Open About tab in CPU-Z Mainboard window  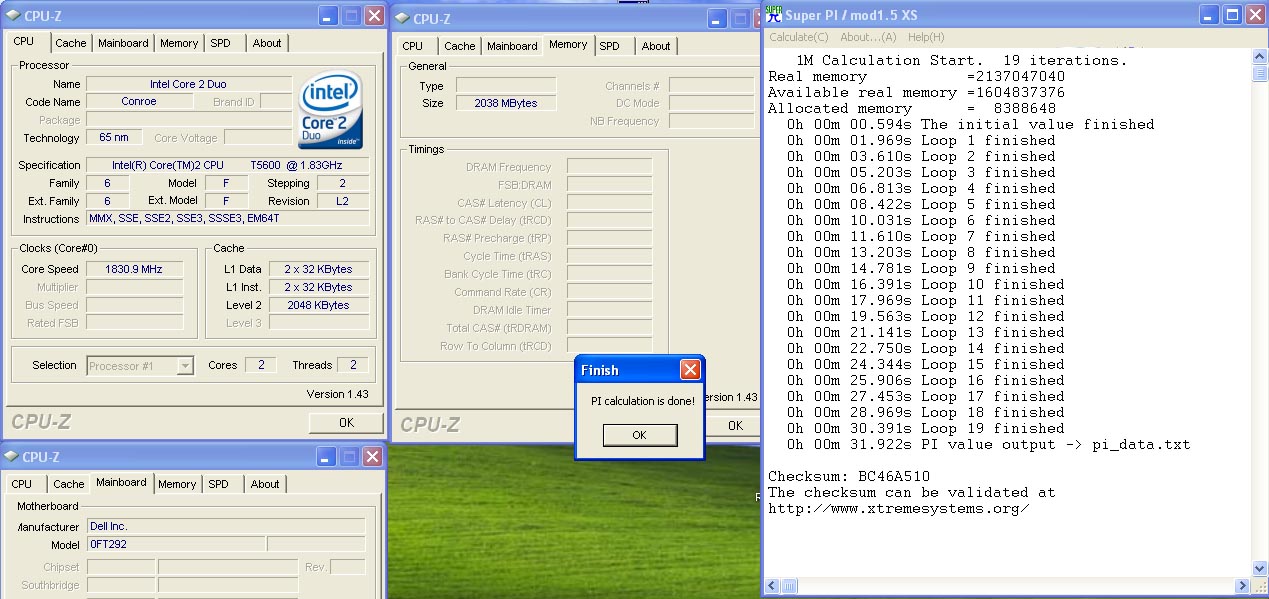point(265,484)
